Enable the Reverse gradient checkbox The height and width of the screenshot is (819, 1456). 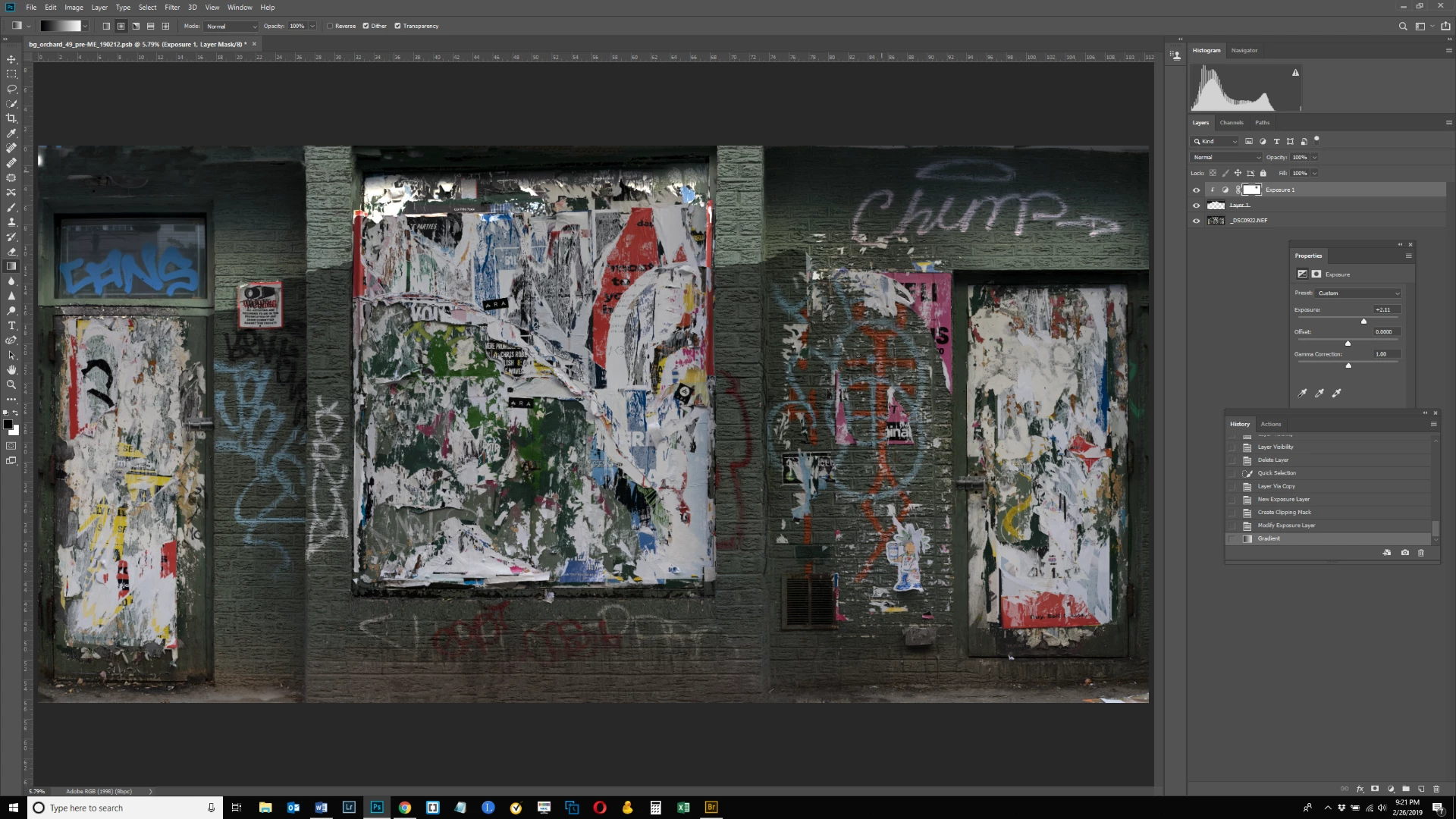pyautogui.click(x=330, y=26)
